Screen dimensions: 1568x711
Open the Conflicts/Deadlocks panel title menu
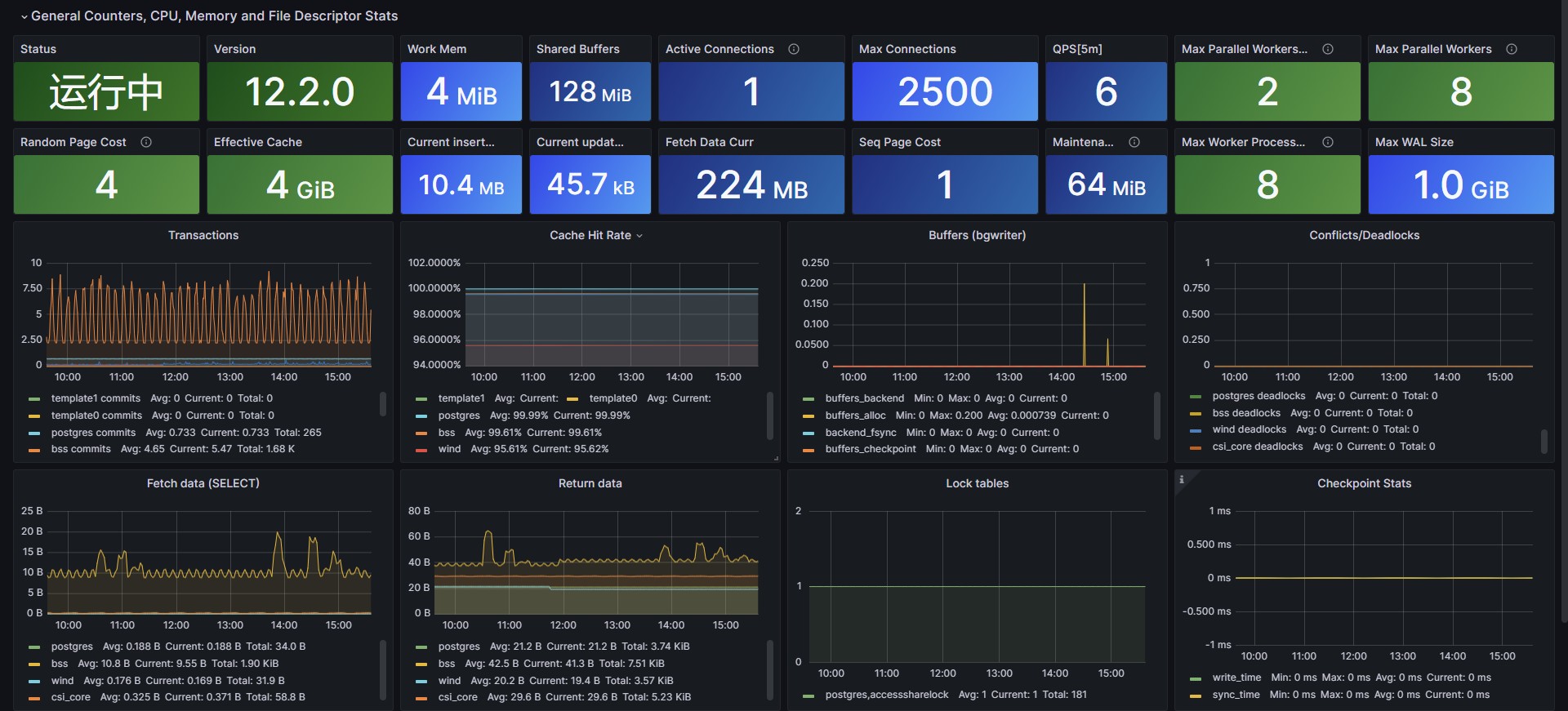(x=1364, y=235)
